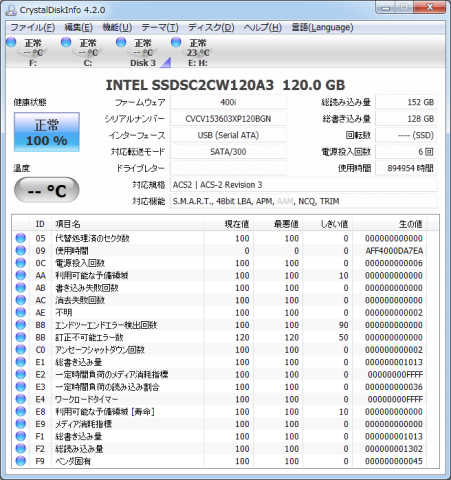Click the 最悪値 column header

pyautogui.click(x=278, y=224)
